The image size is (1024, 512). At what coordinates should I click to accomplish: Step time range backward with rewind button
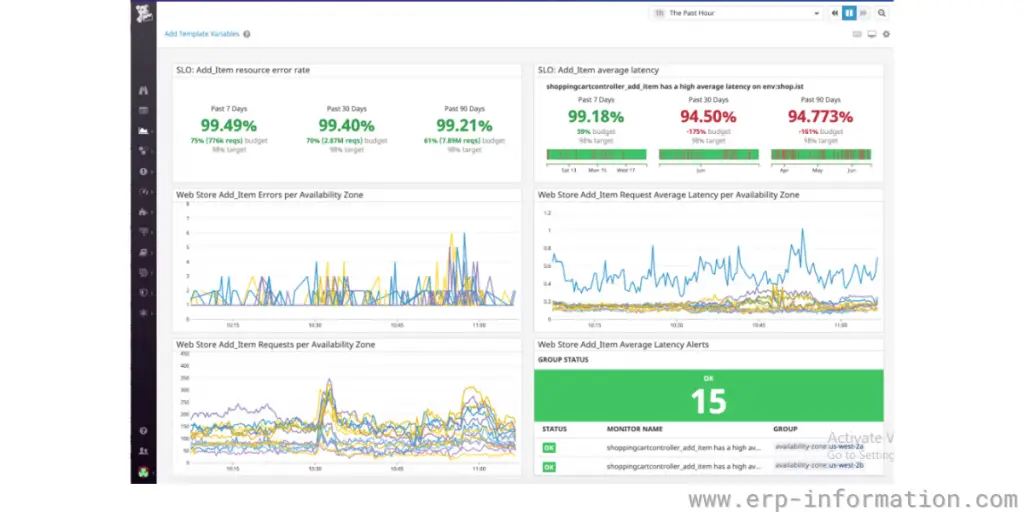click(835, 13)
